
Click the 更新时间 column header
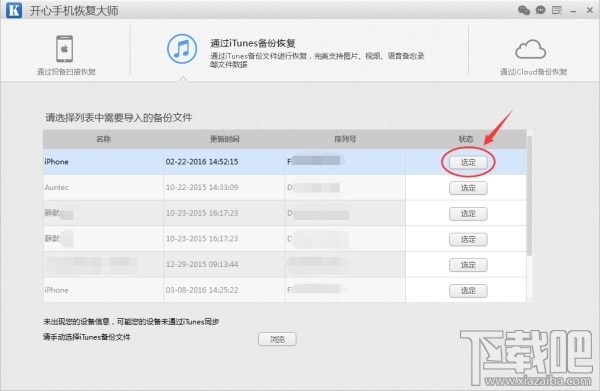[x=224, y=139]
